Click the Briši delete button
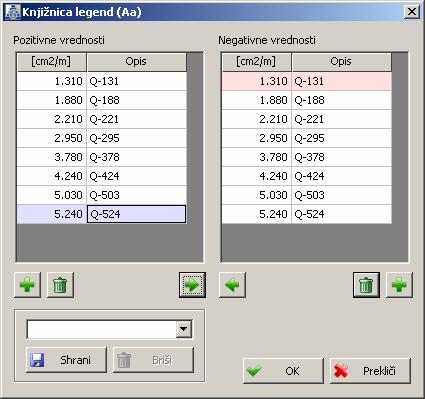 [153, 360]
